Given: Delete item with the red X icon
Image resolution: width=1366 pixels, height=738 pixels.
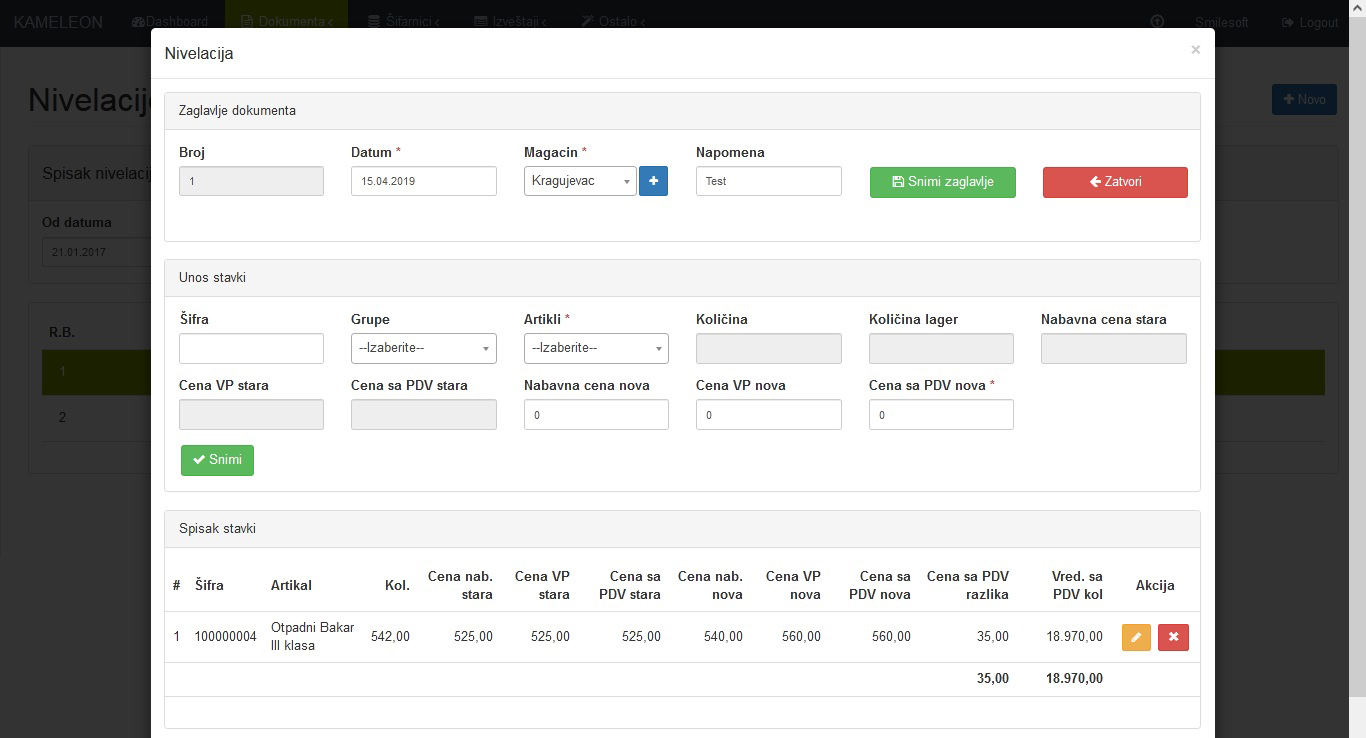Looking at the screenshot, I should tap(1173, 637).
